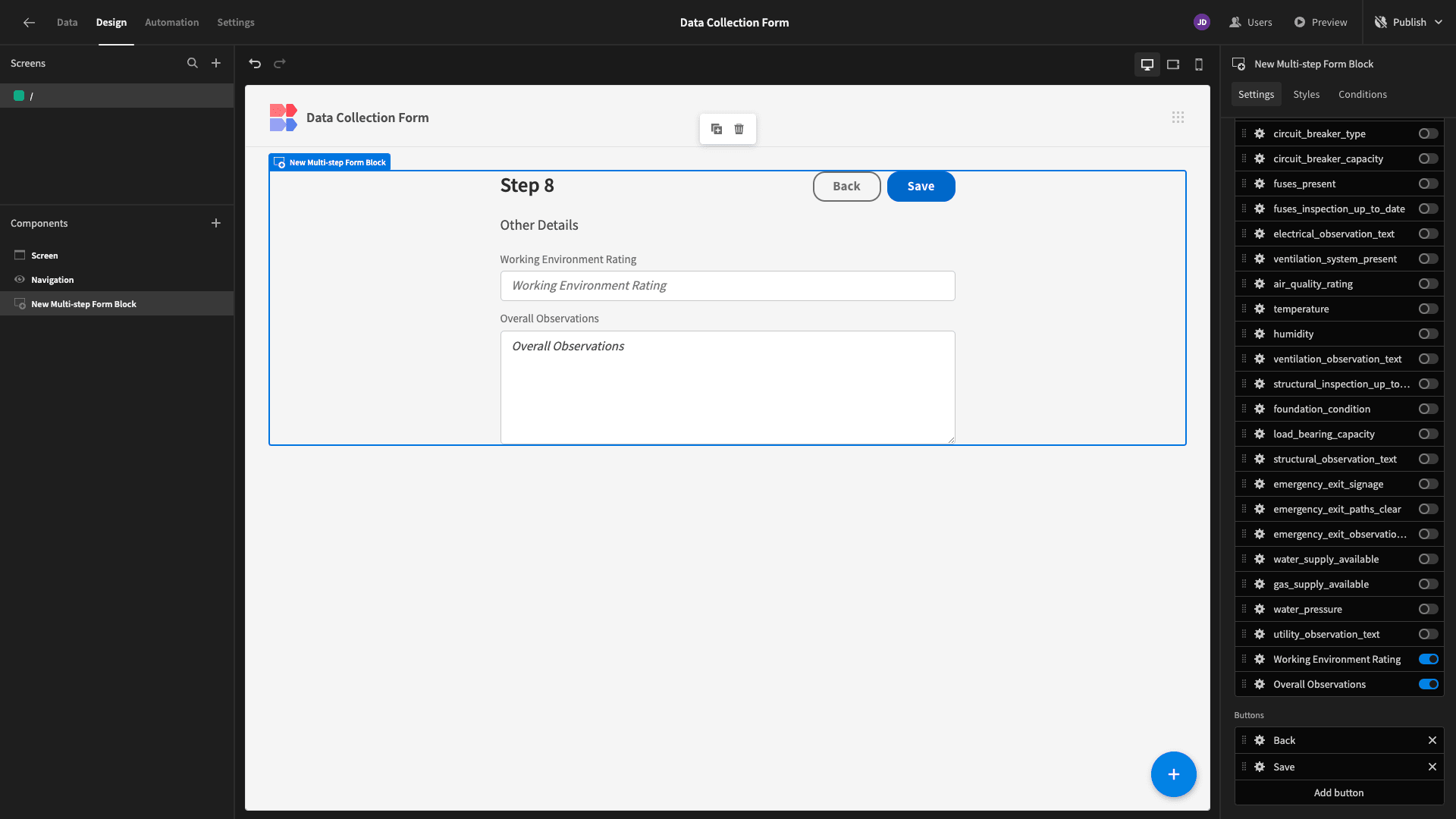Click the Working Environment Rating input
Screen dimensions: 1456x819
pos(728,286)
